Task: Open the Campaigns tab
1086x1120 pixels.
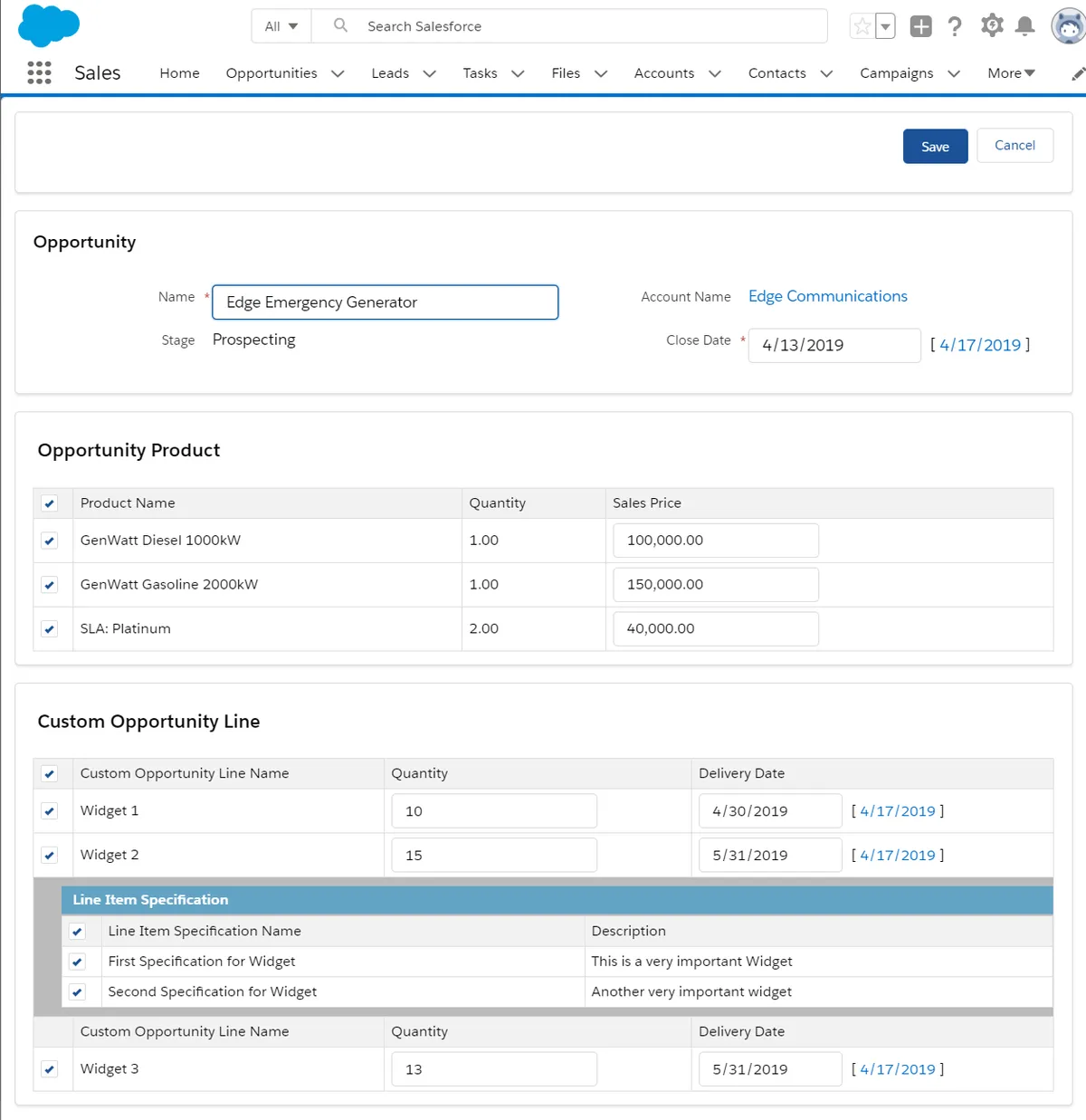Action: pos(896,73)
